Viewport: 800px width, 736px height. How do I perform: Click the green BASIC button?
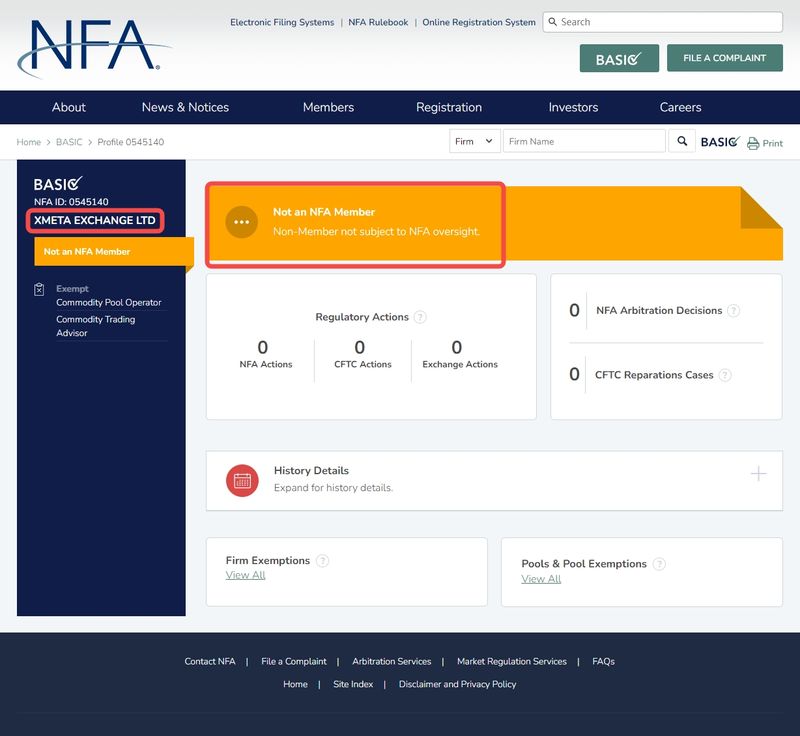pyautogui.click(x=619, y=58)
